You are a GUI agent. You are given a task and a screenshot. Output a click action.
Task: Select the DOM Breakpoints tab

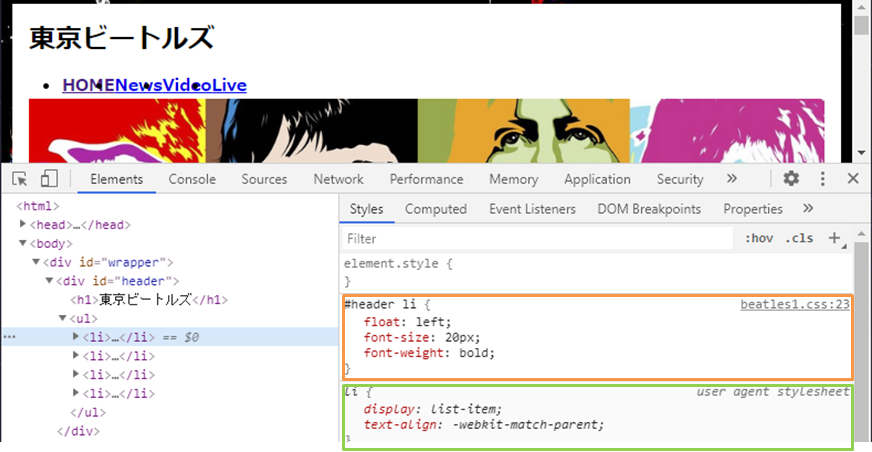649,209
